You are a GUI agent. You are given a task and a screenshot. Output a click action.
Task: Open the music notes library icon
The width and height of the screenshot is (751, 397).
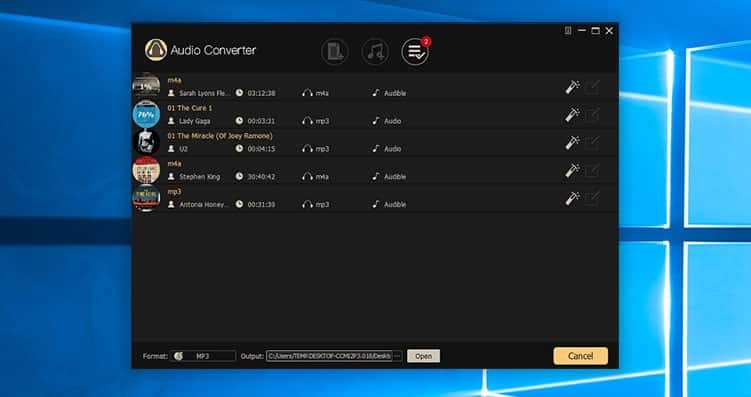[x=375, y=52]
